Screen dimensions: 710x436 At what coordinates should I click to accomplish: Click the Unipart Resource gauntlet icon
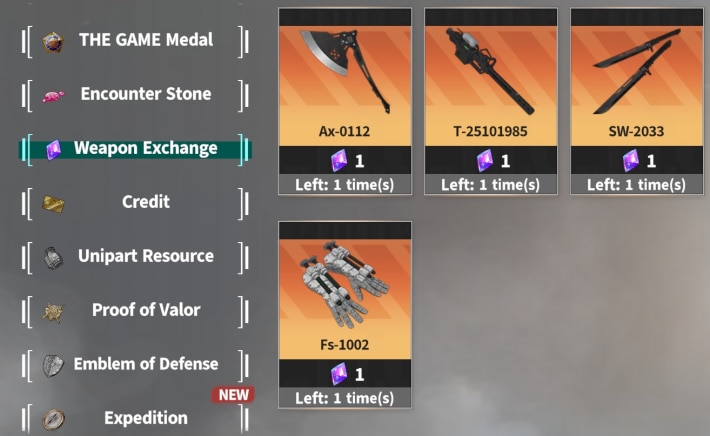tap(53, 258)
